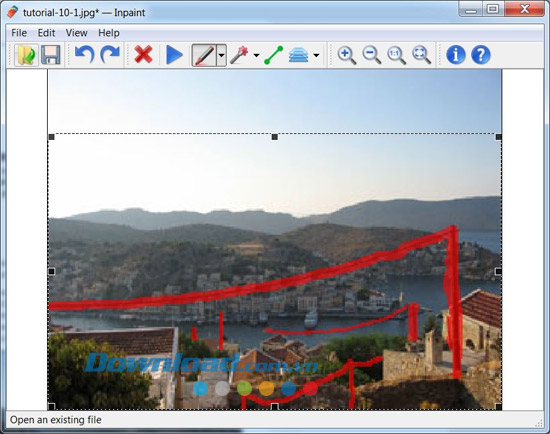This screenshot has width=550, height=434.
Task: Expand the layers stack dropdown arrow
Action: coord(316,55)
